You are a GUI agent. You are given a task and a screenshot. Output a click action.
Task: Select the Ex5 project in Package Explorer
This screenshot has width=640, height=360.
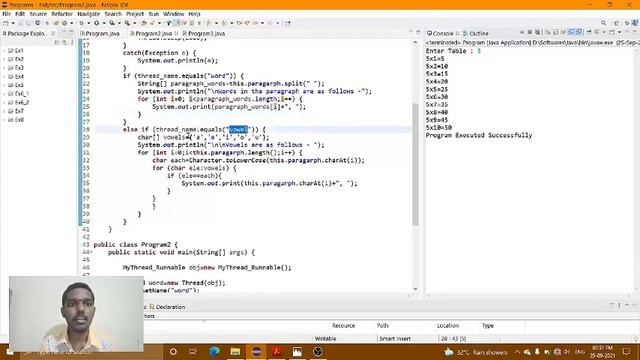pos(16,85)
